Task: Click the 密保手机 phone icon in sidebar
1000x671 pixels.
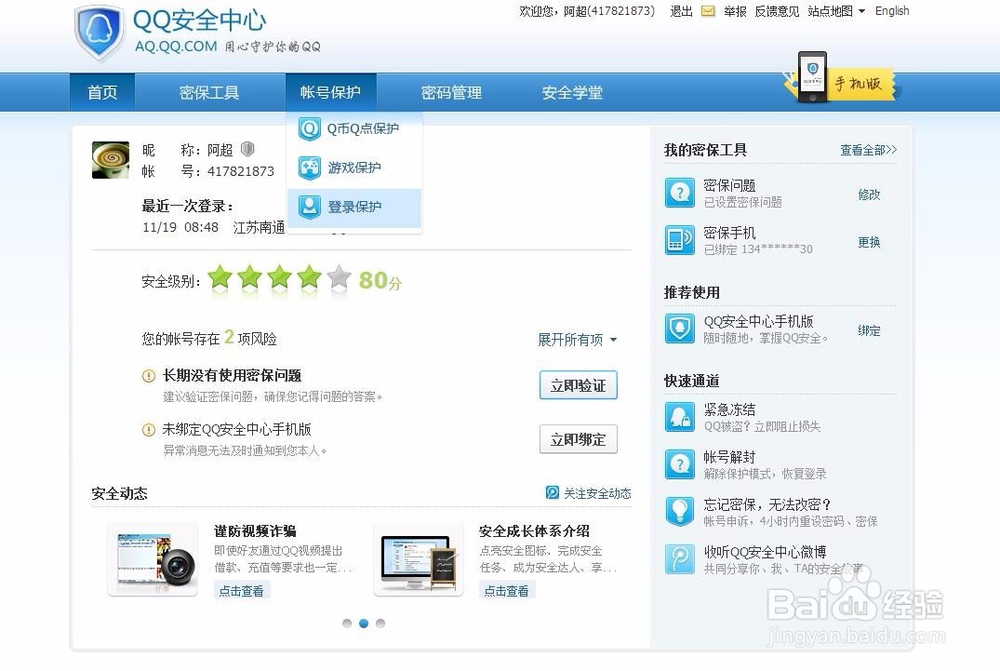Action: [x=680, y=240]
